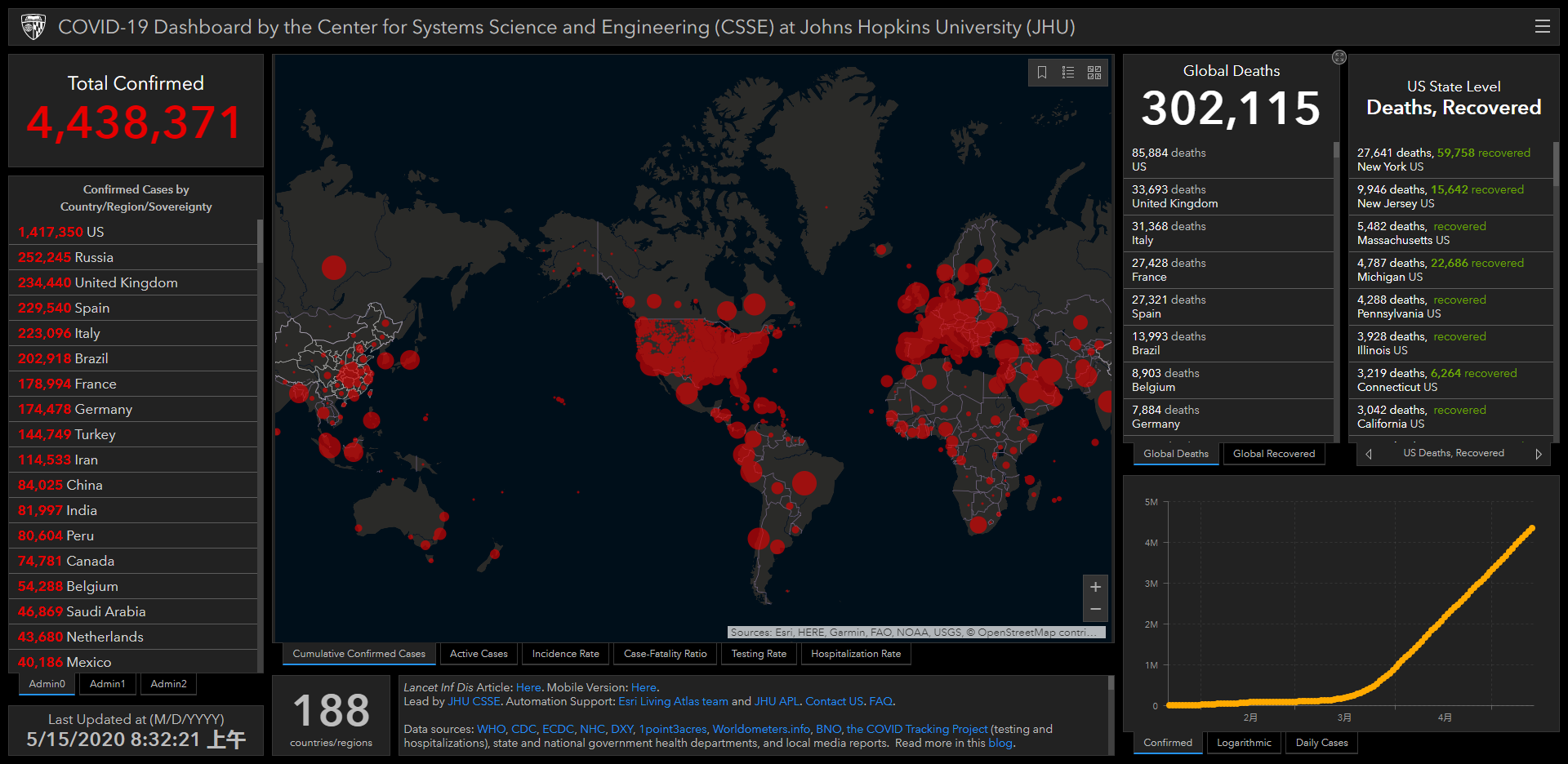Click the Contact US link

tap(834, 701)
